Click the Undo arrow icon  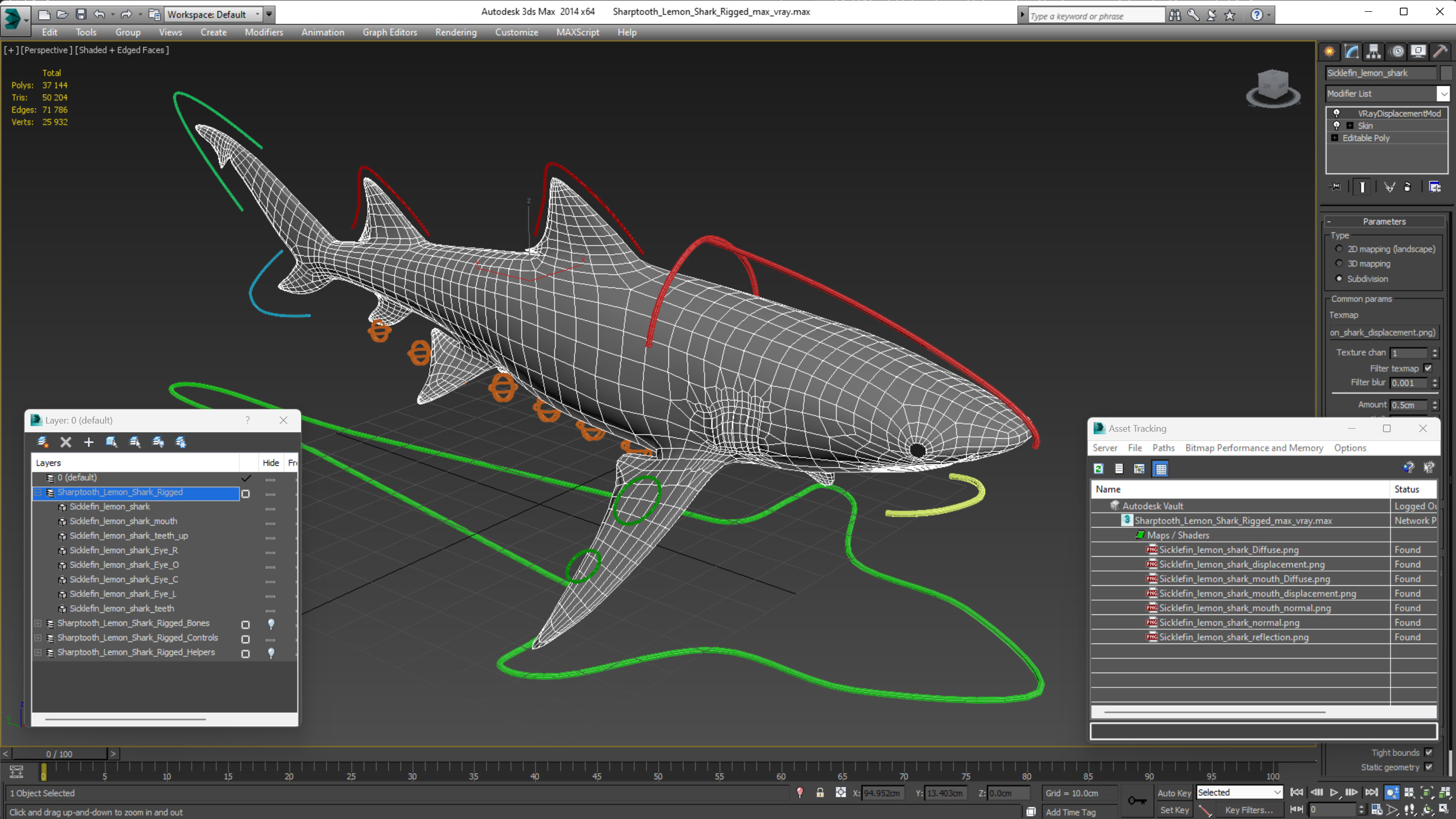click(100, 14)
